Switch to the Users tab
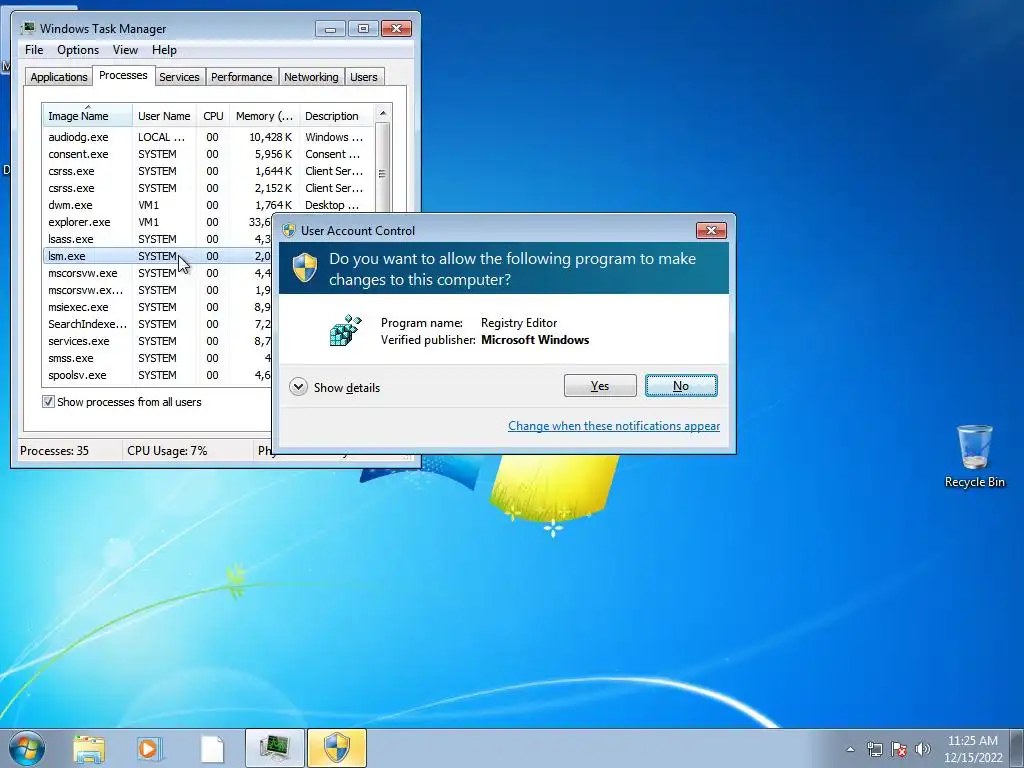 click(364, 77)
